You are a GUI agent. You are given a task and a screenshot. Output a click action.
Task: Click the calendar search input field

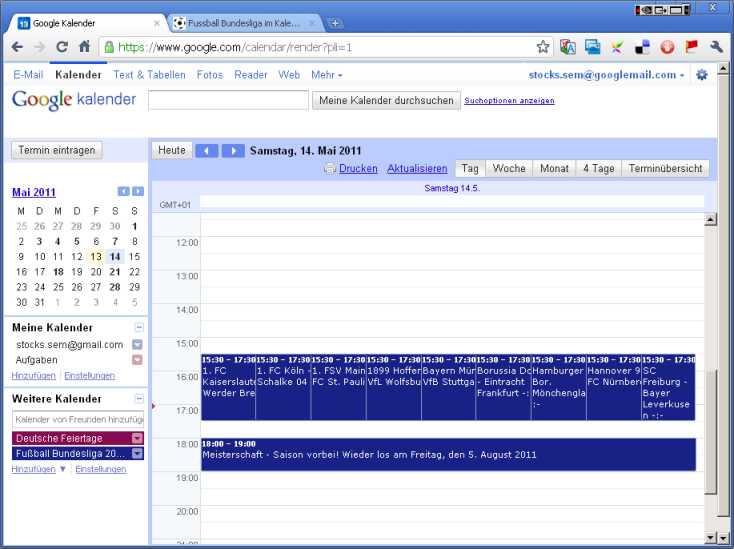point(228,100)
